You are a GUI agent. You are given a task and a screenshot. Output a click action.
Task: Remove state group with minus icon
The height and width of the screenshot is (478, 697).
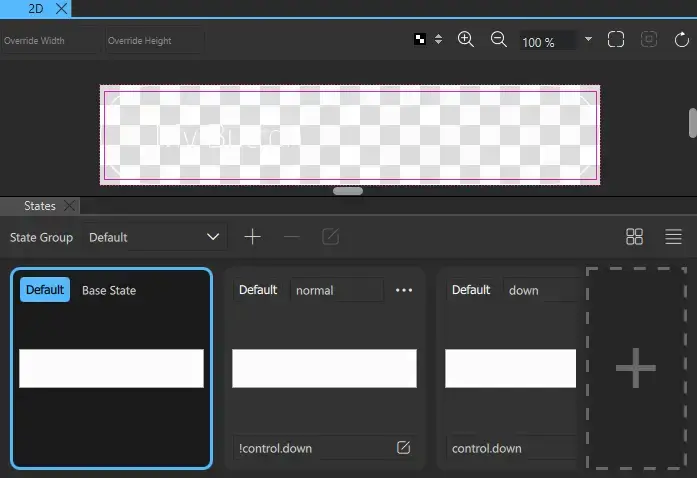tap(291, 237)
